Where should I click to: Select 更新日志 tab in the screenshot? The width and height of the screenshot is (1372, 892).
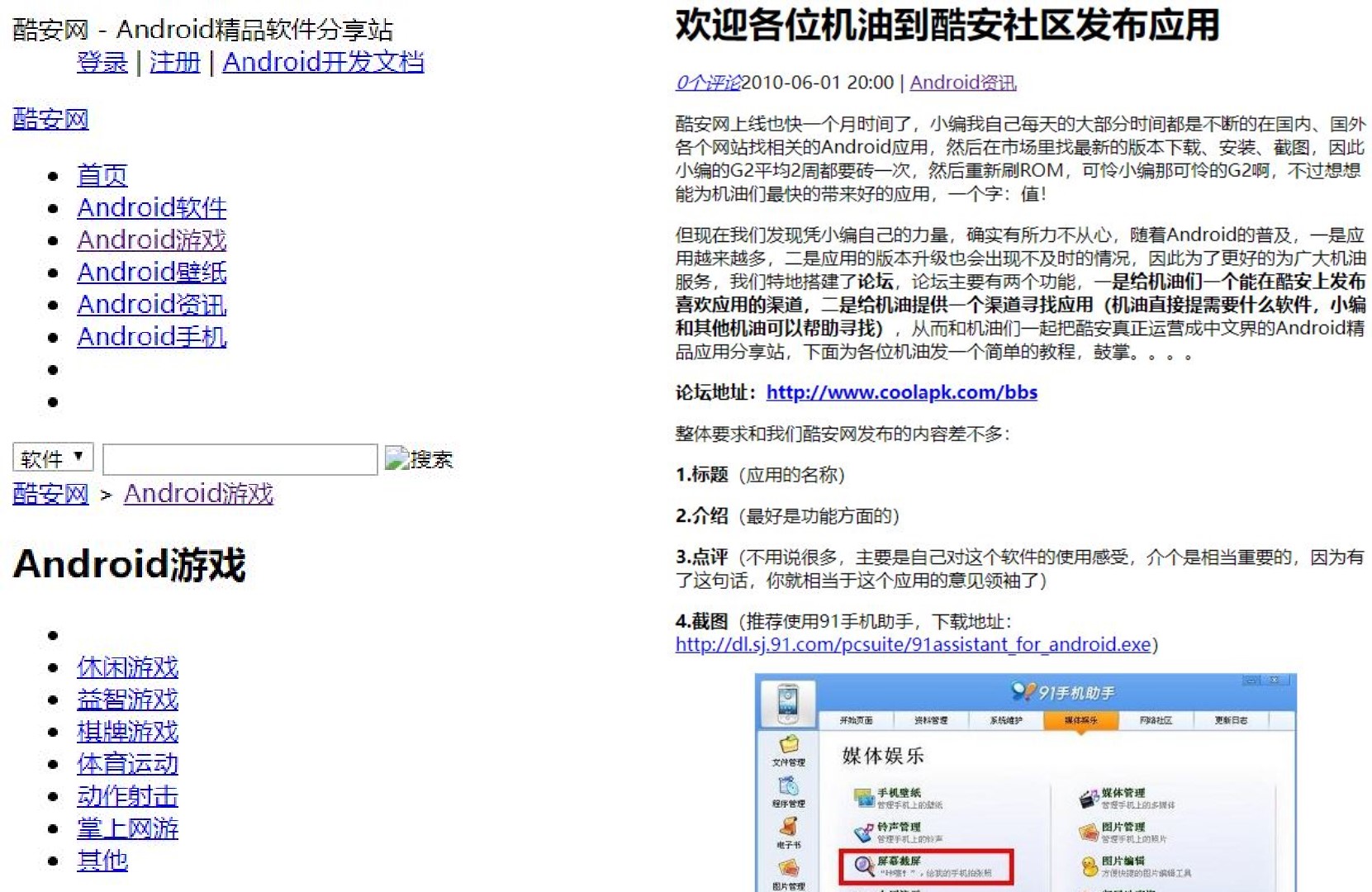[1231, 720]
